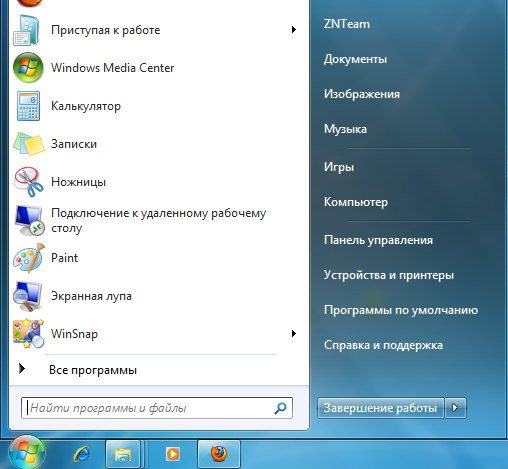
Task: Open Remote Desktop Connection icon
Action: pyautogui.click(x=29, y=220)
